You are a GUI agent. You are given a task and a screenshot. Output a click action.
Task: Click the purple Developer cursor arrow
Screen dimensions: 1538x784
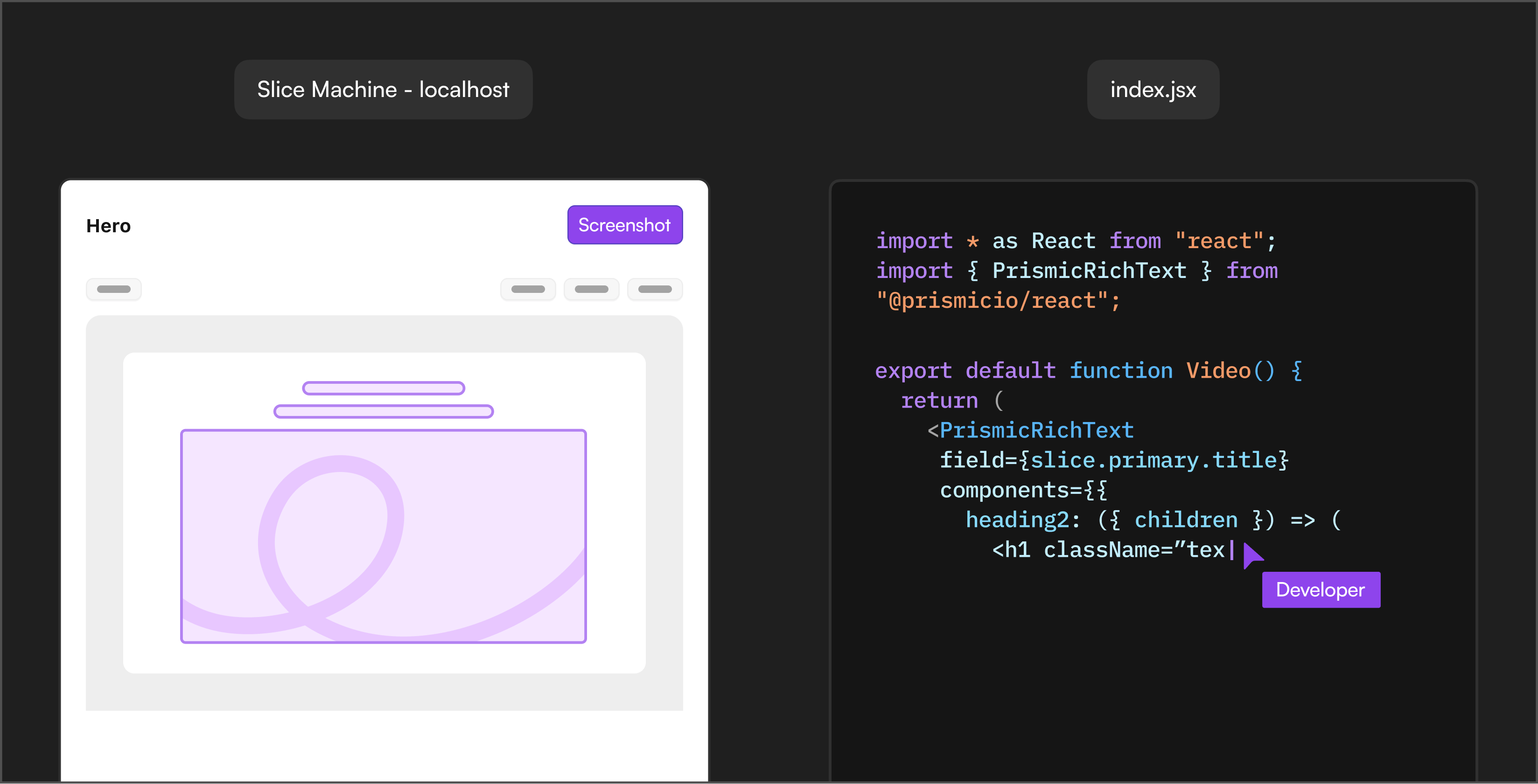tap(1251, 555)
